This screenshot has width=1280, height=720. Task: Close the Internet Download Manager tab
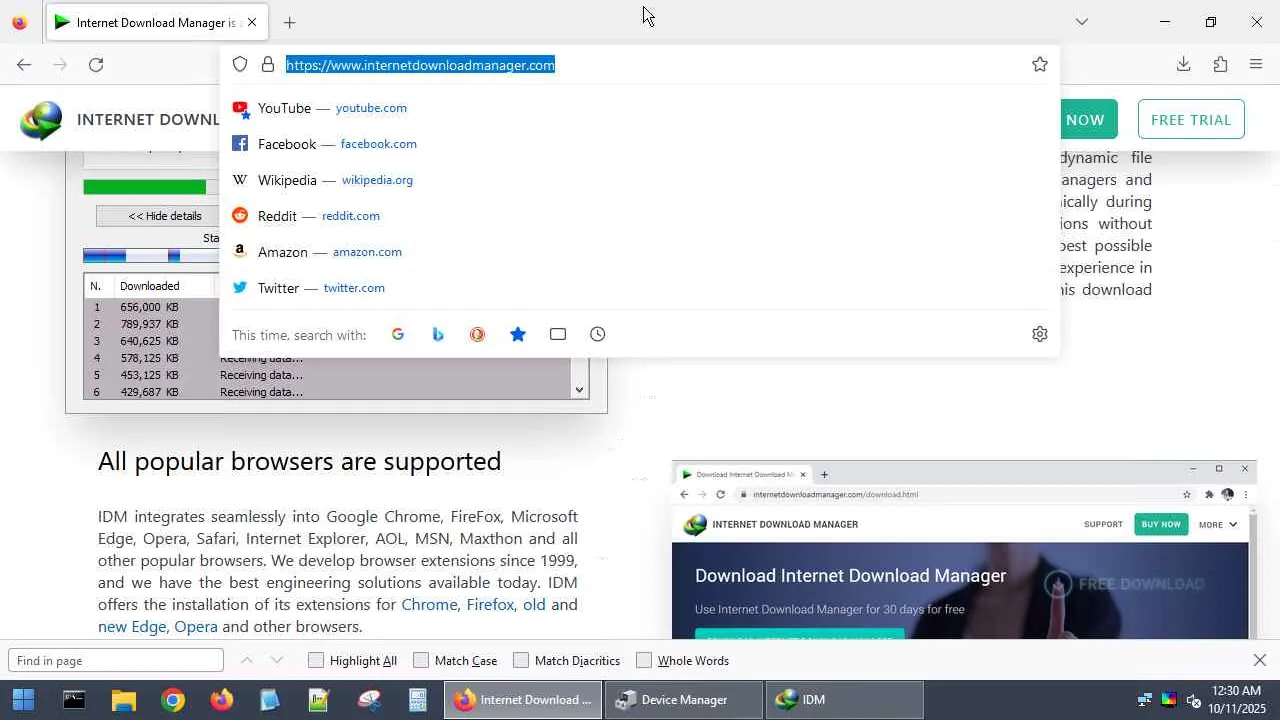pyautogui.click(x=252, y=22)
